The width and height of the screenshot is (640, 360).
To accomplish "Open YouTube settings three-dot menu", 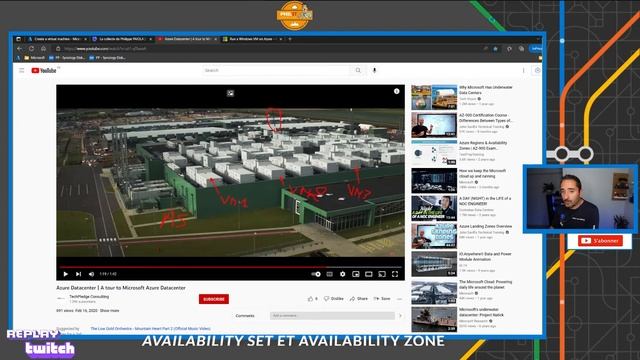I will tap(523, 70).
